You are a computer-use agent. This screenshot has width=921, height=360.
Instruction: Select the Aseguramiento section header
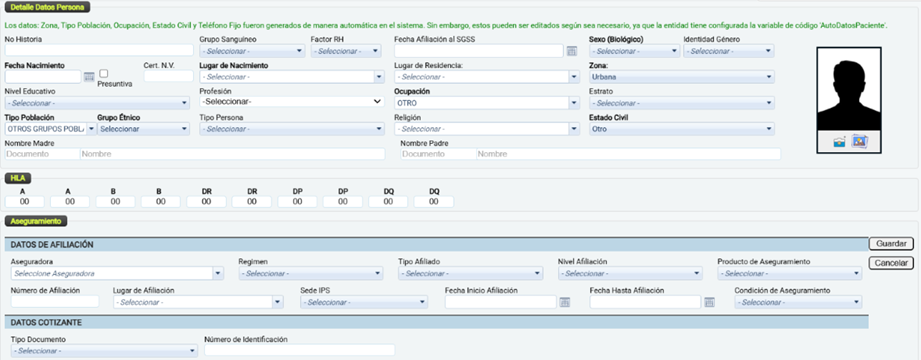tap(36, 221)
